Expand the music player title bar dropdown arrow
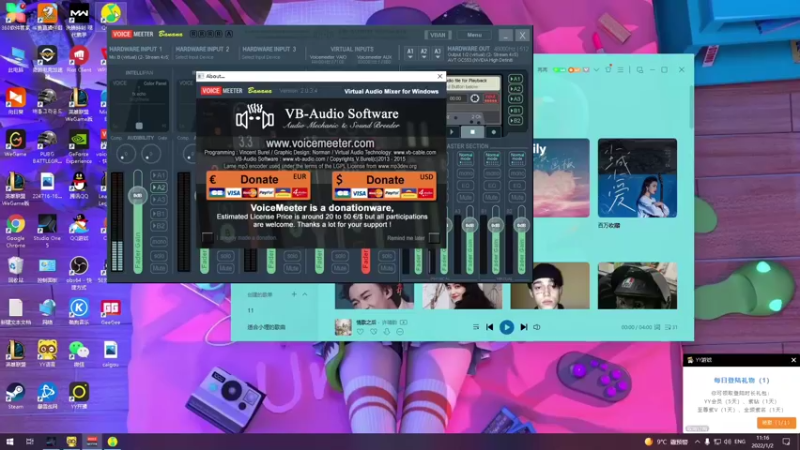Viewport: 800px width, 450px height. point(596,69)
